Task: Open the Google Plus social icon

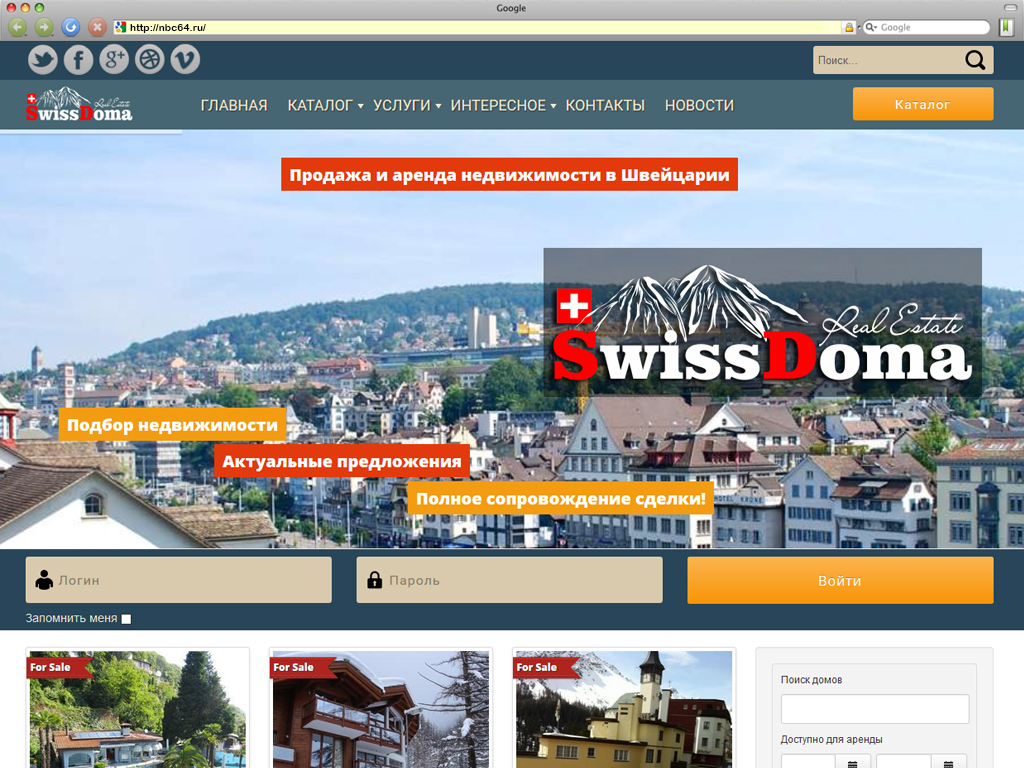Action: pyautogui.click(x=114, y=59)
